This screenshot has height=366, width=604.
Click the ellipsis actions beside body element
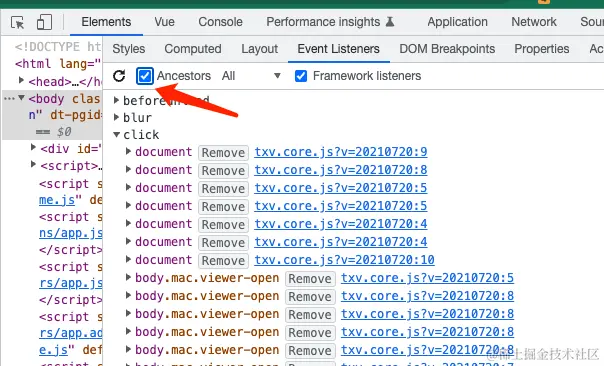9,99
